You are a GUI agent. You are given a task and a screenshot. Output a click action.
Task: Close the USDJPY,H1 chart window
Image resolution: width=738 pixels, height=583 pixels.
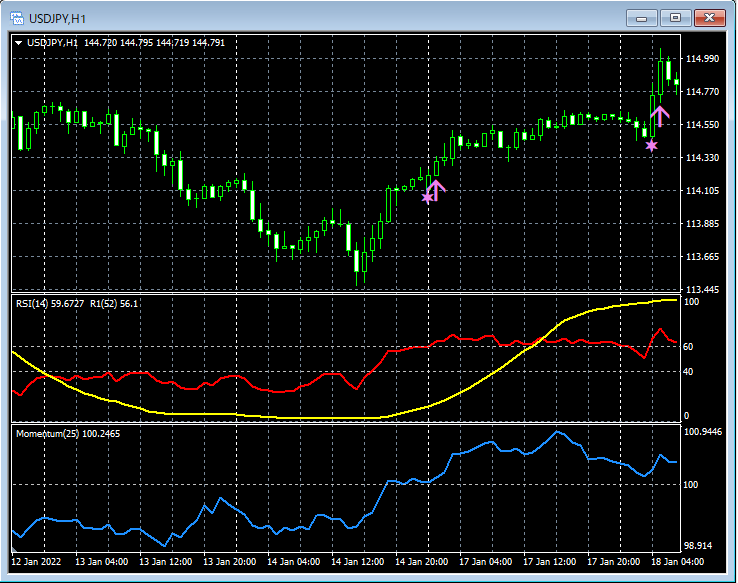[709, 18]
